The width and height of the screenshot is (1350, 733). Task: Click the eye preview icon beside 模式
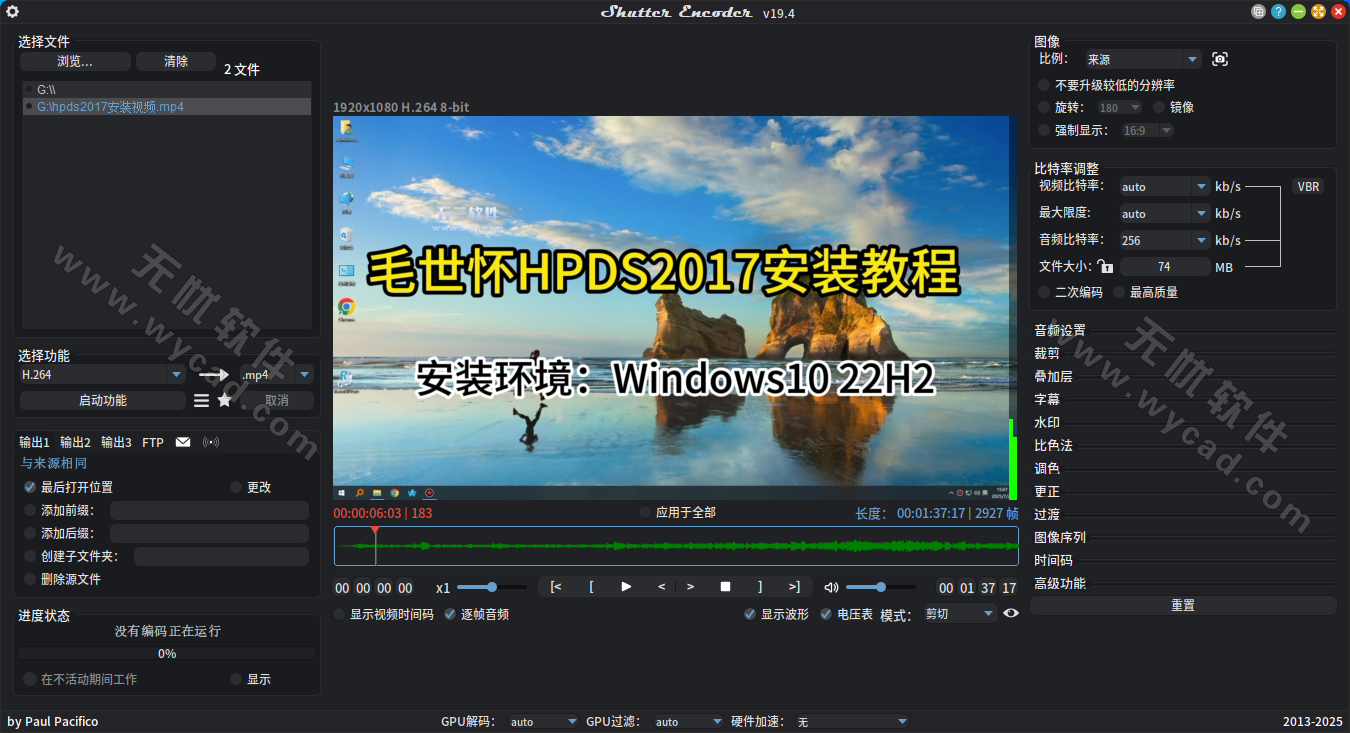pos(1011,613)
